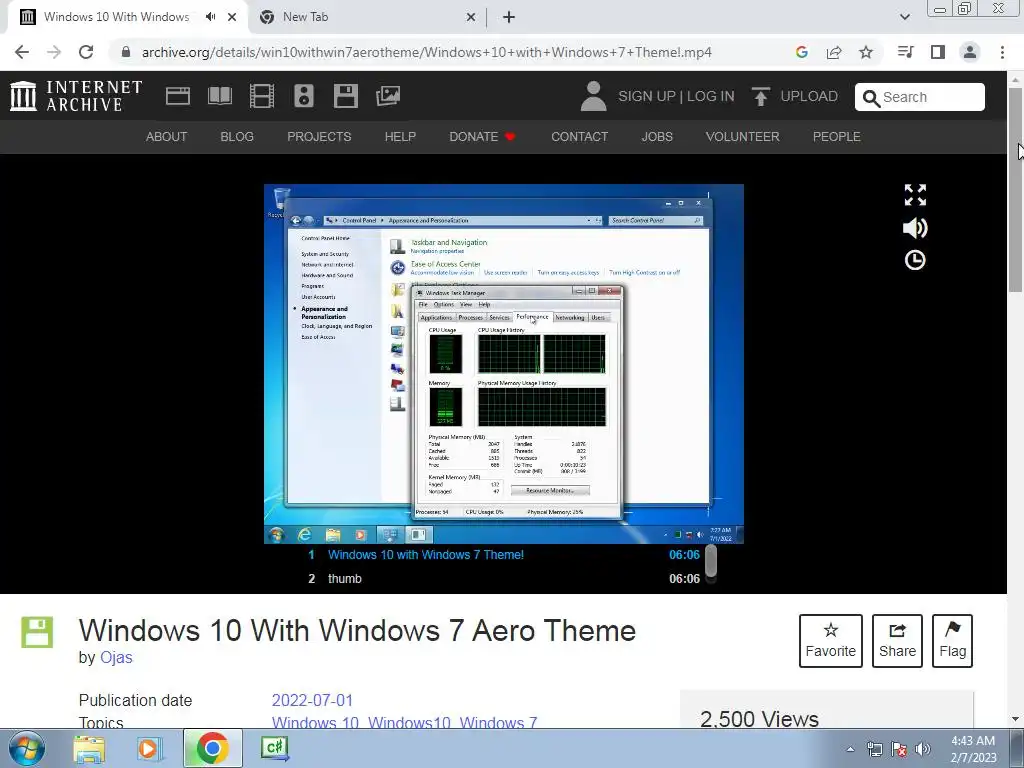Screen dimensions: 1024x768
Task: Select the Windows 10 With Windows tab
Action: [127, 17]
